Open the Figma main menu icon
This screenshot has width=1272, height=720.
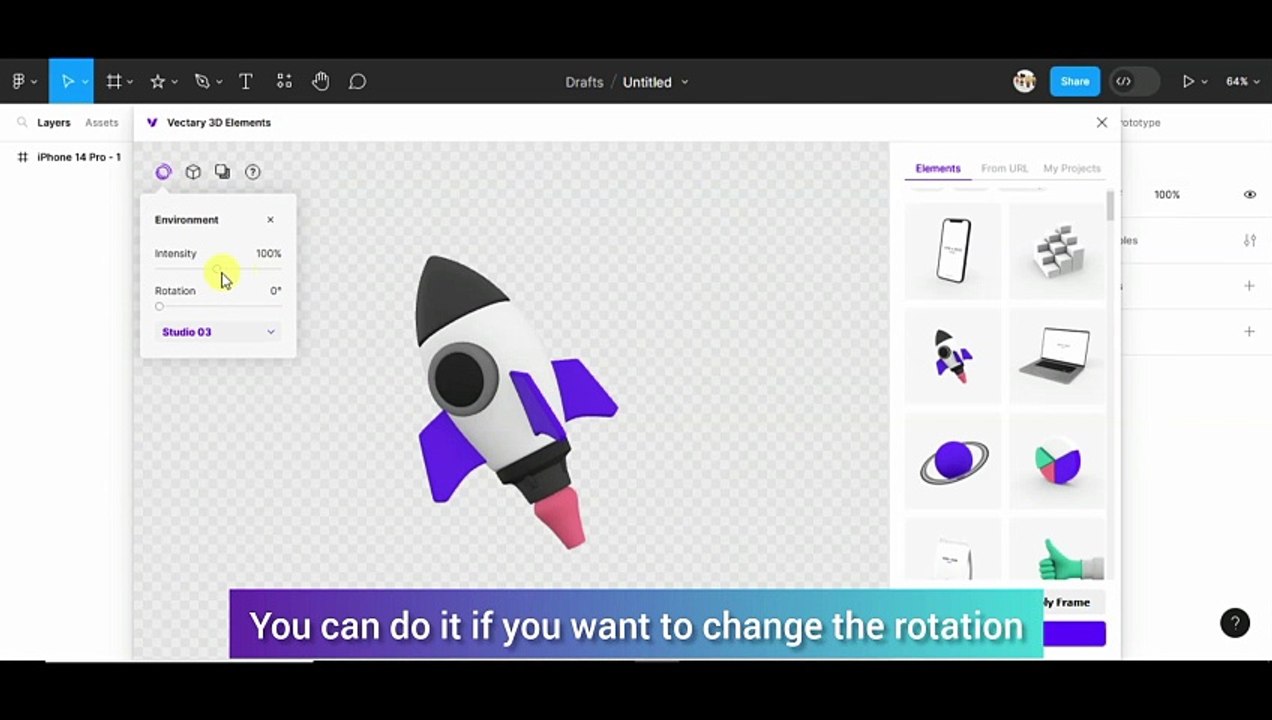click(18, 82)
